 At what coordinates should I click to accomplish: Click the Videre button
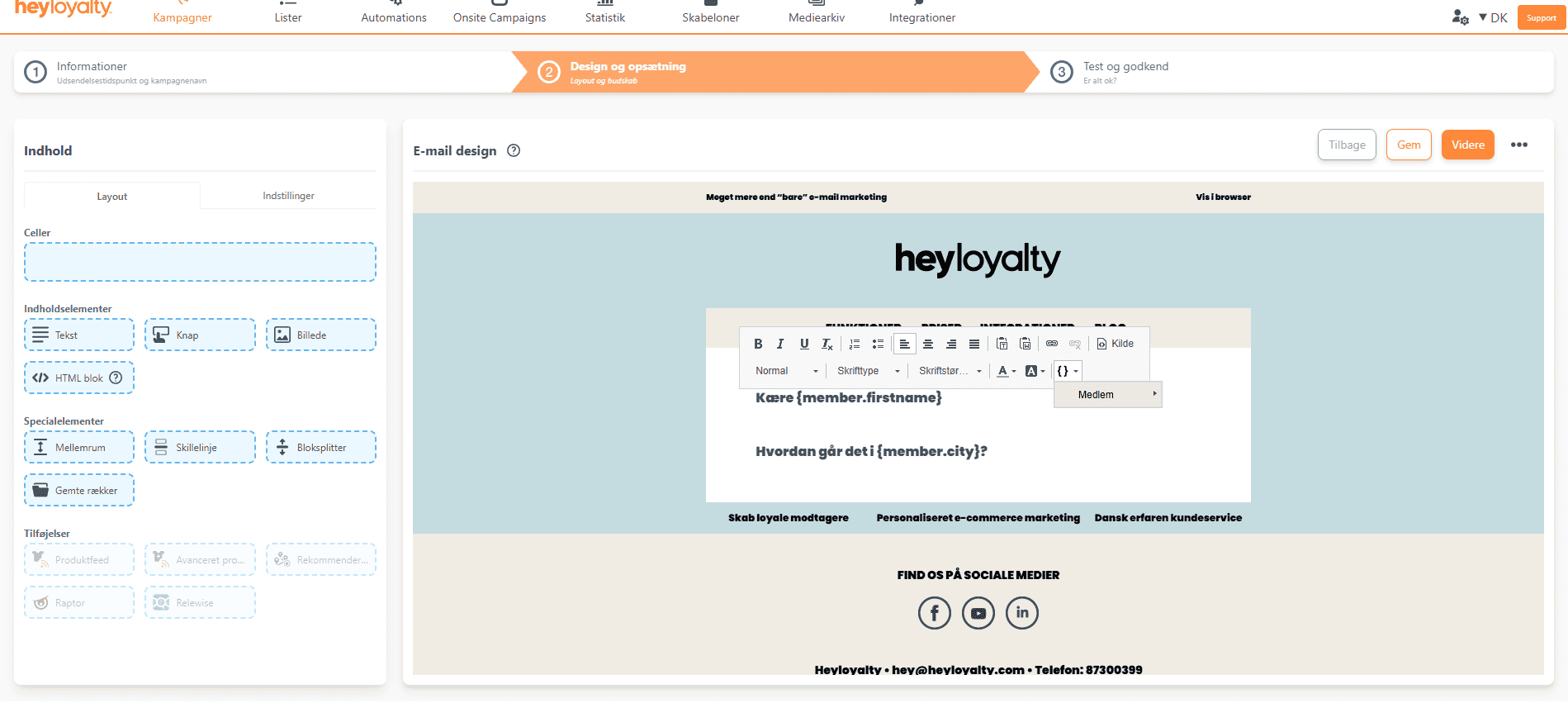[x=1467, y=145]
